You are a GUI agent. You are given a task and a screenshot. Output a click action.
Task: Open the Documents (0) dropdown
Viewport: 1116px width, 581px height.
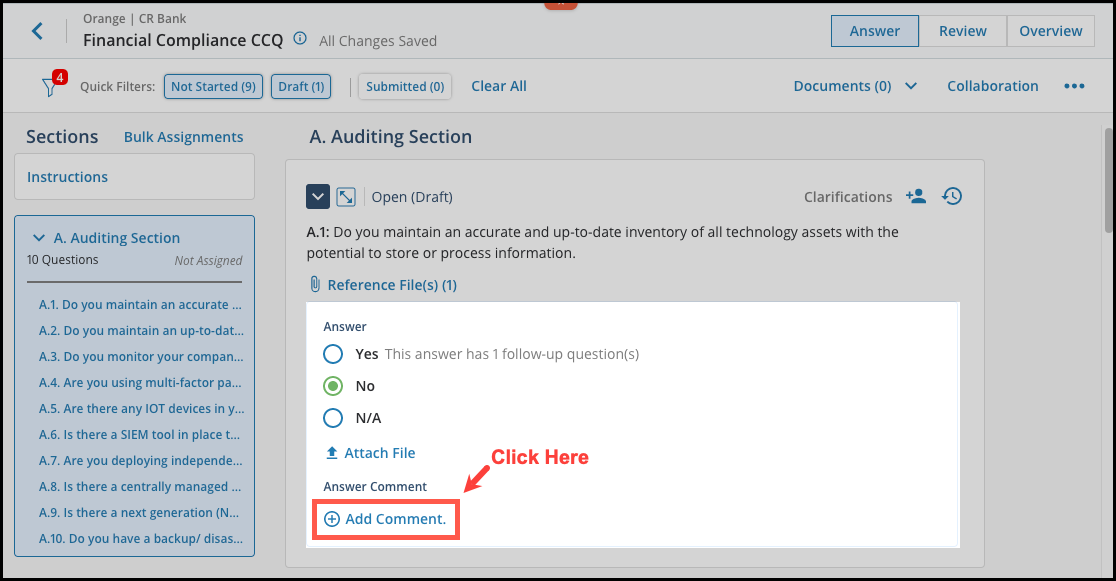tap(855, 86)
